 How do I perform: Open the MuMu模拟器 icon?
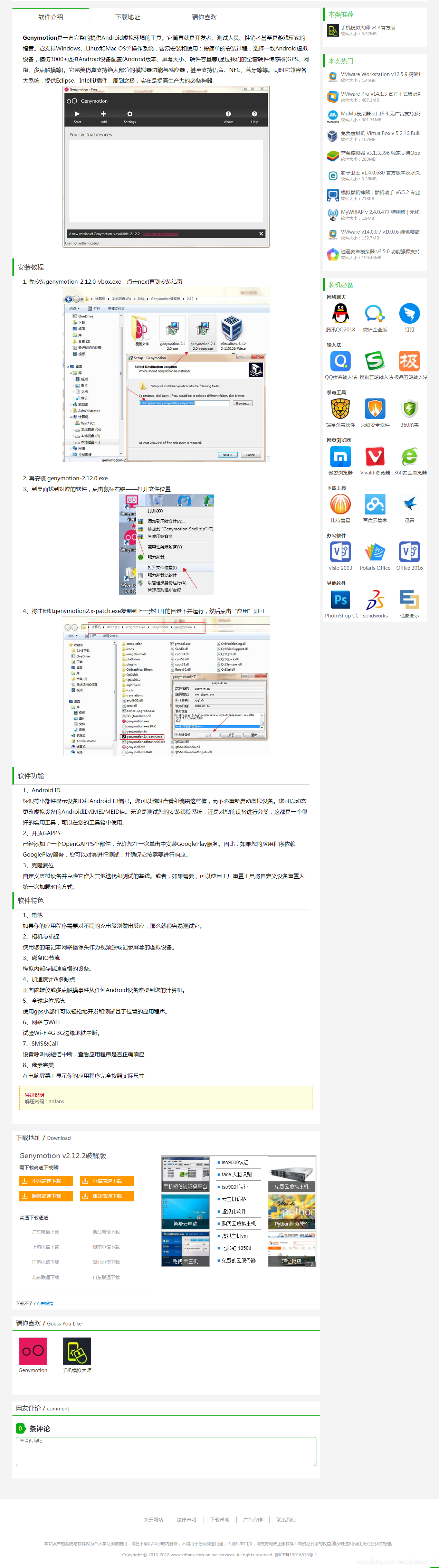[333, 116]
